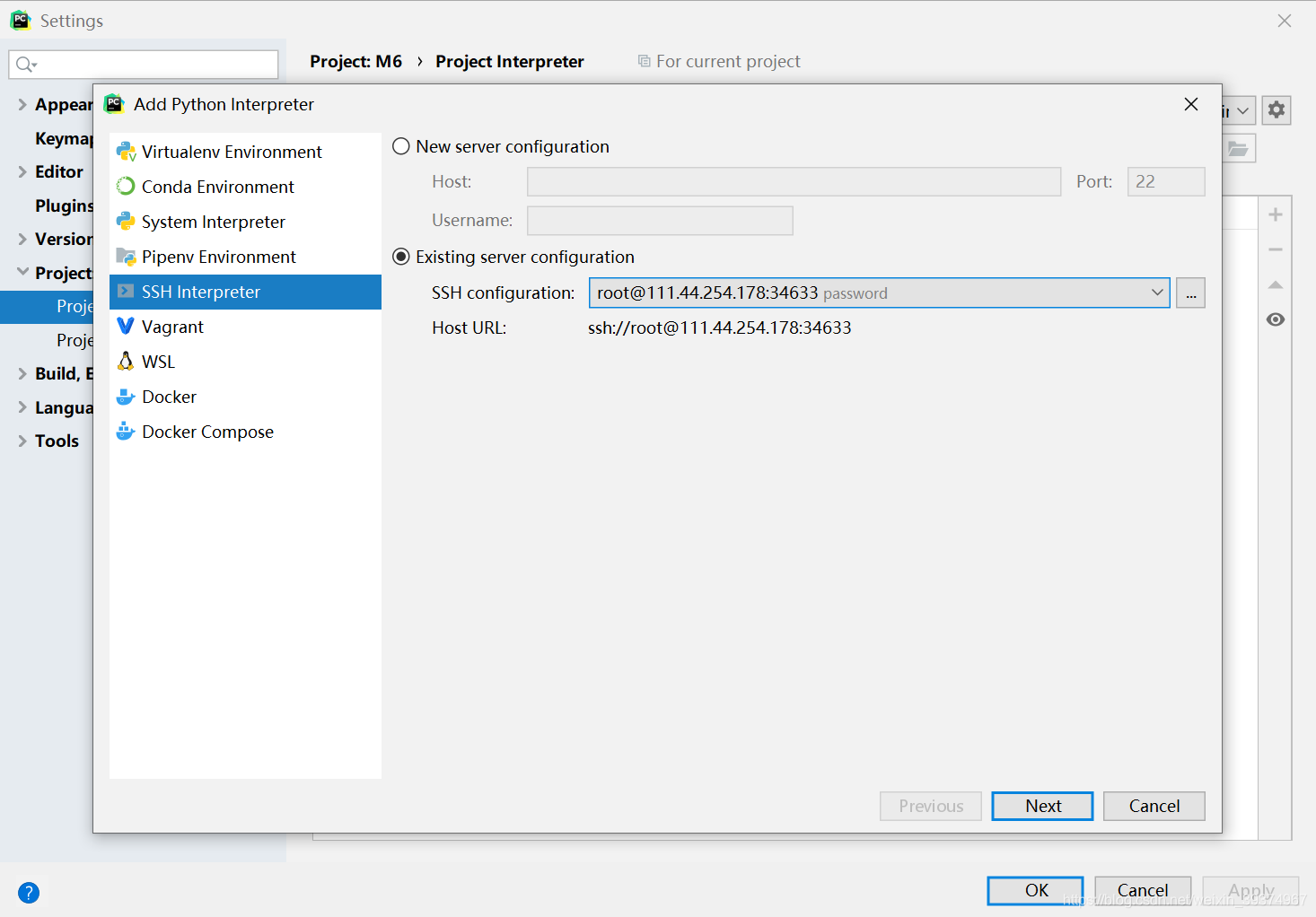Click the search icon in Settings search box

point(26,65)
